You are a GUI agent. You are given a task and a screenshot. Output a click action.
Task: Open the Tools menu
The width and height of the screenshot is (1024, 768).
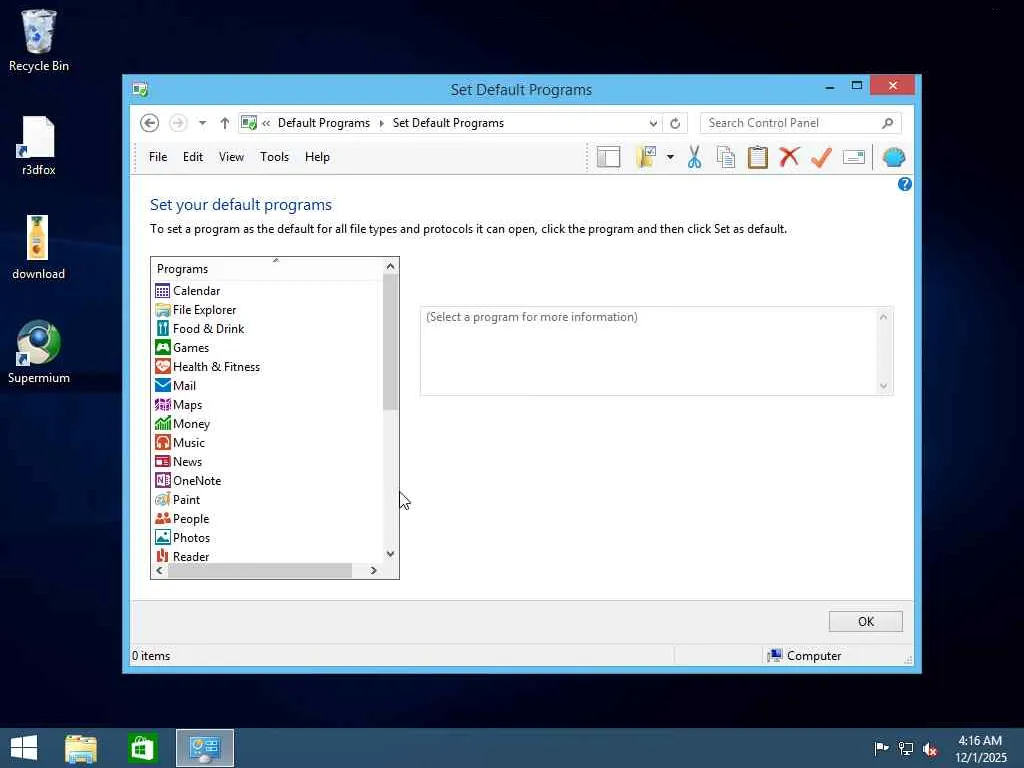coord(274,157)
